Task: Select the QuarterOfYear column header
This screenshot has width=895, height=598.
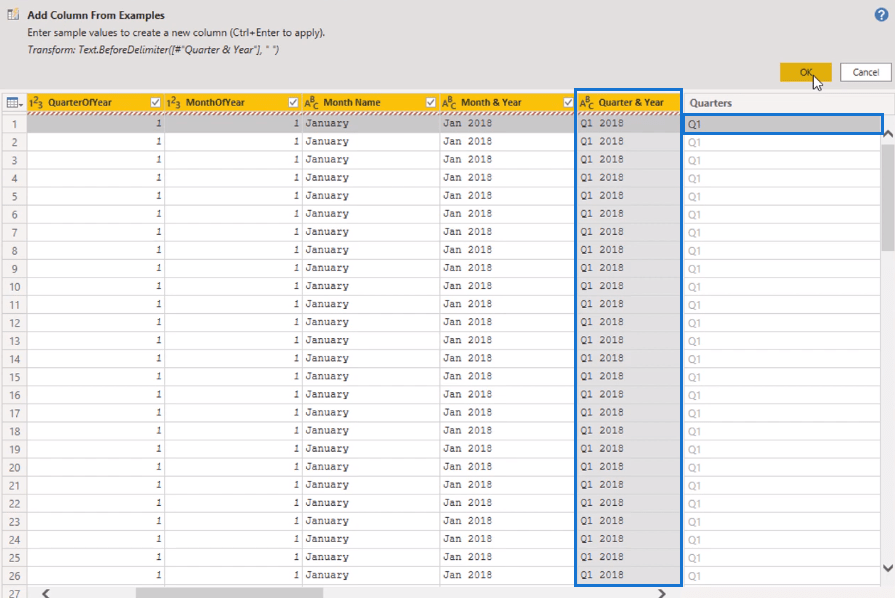Action: (x=95, y=102)
